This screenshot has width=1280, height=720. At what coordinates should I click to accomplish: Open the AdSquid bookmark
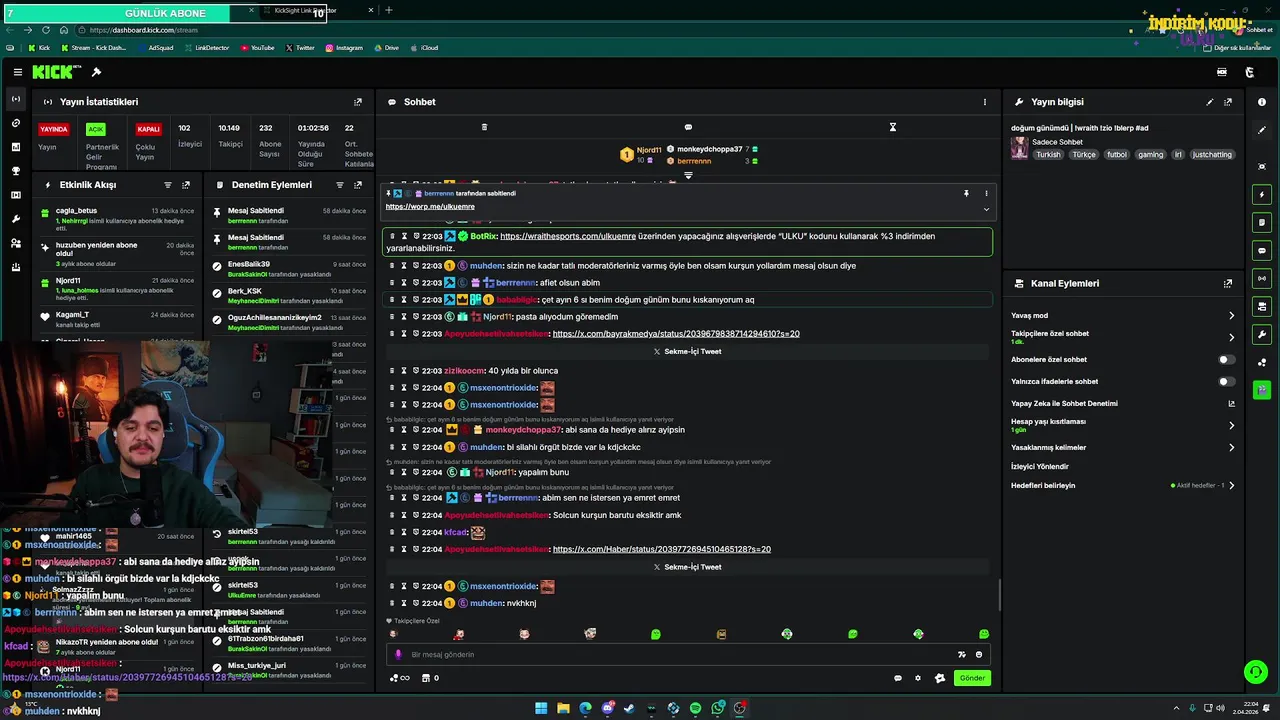coord(155,47)
